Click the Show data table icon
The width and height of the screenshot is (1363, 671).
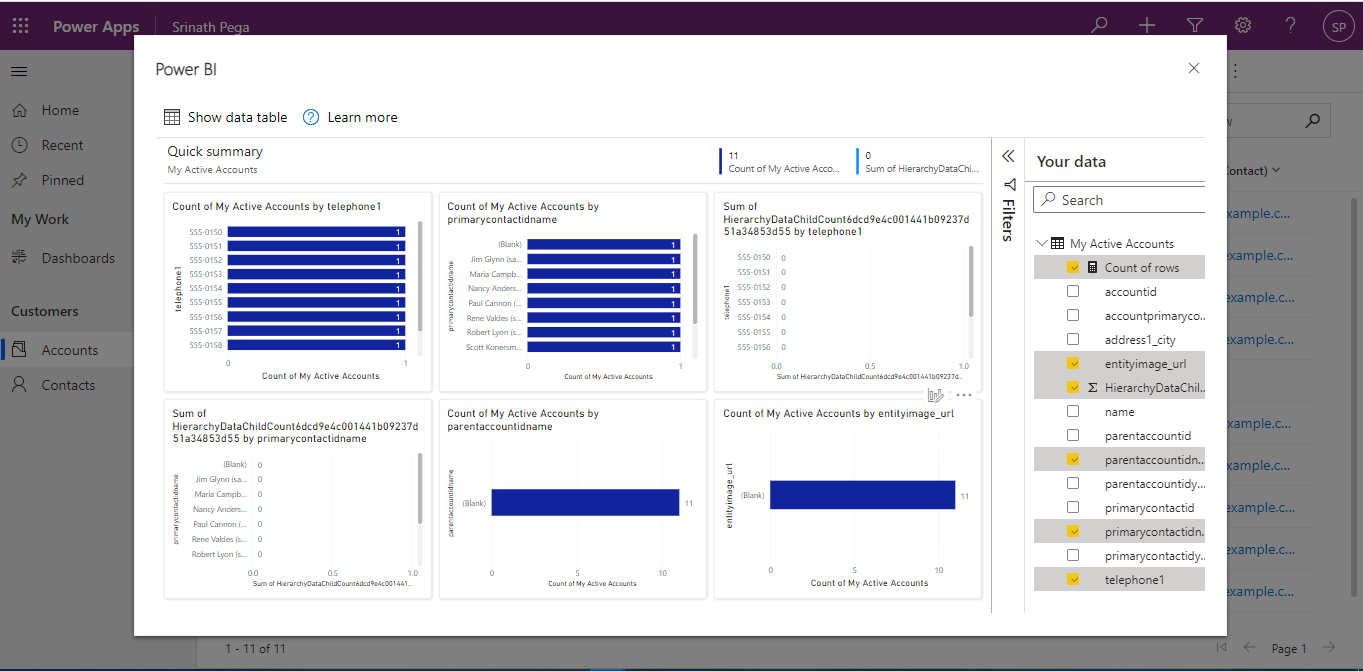[x=172, y=117]
